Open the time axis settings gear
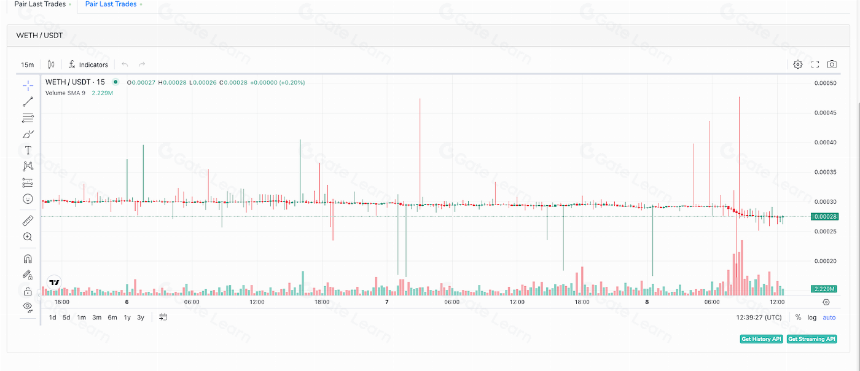860x371 pixels. pos(827,302)
